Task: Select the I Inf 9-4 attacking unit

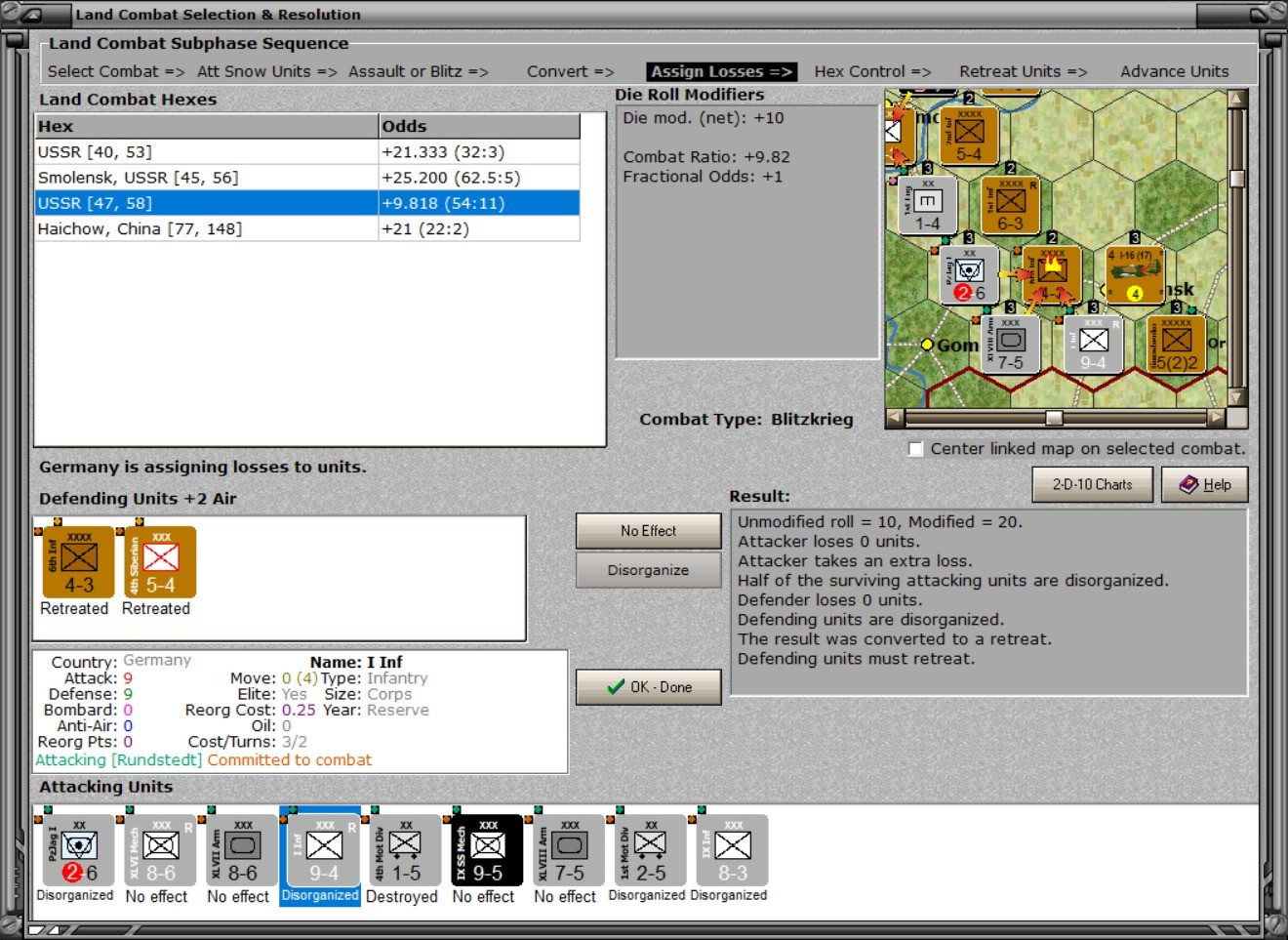Action: [324, 850]
